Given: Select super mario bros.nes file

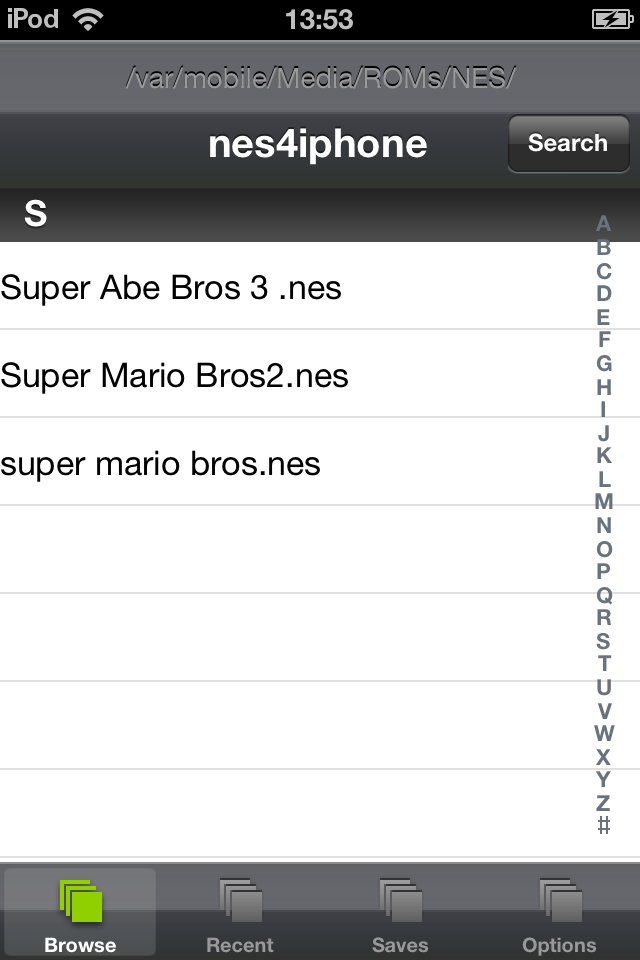Looking at the screenshot, I should coord(161,464).
